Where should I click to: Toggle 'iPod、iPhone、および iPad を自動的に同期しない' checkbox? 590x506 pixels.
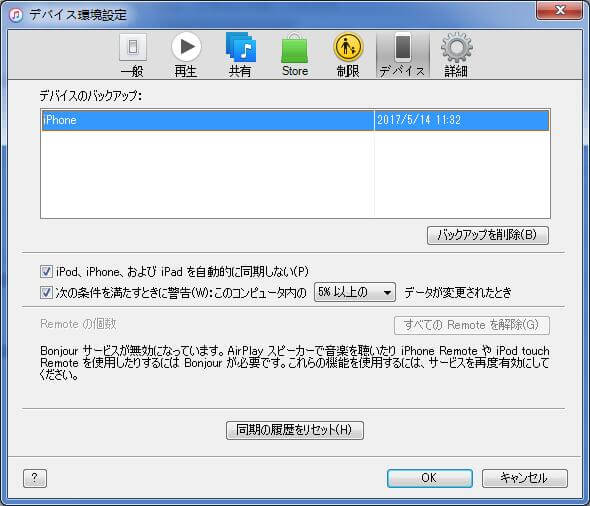[x=46, y=271]
